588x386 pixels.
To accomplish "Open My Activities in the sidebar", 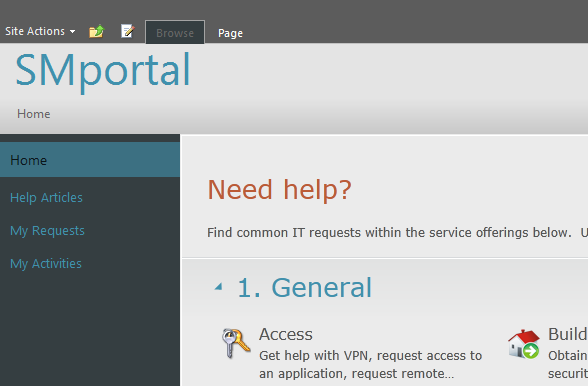I will [x=46, y=263].
